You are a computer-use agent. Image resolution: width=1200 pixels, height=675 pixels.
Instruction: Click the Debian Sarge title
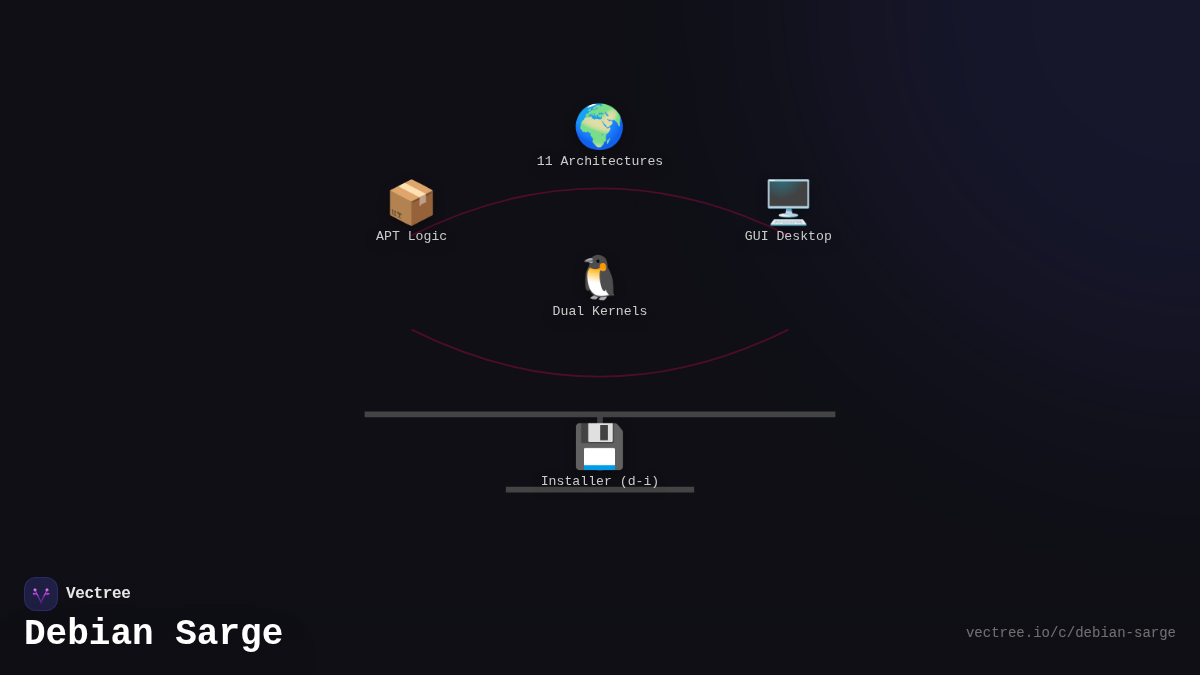pyautogui.click(x=153, y=633)
